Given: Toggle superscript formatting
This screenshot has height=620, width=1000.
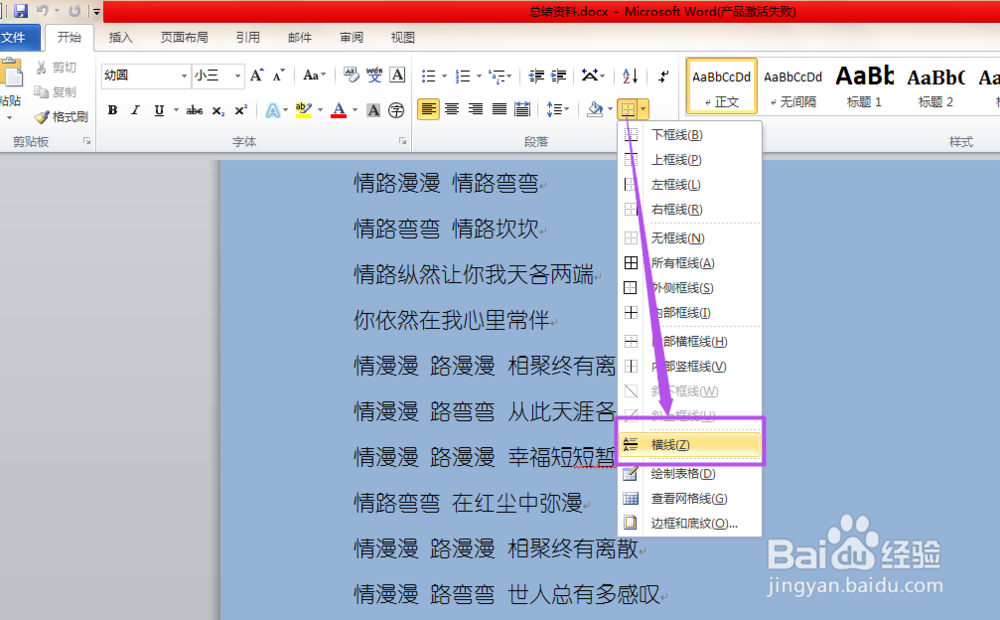Looking at the screenshot, I should 240,110.
